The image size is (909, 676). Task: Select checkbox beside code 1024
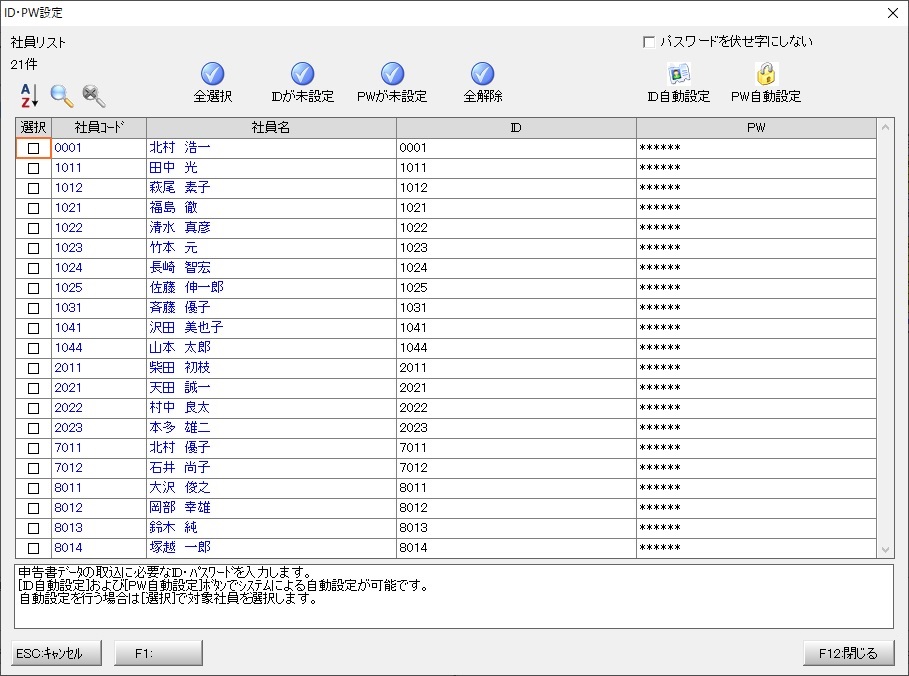click(x=34, y=268)
